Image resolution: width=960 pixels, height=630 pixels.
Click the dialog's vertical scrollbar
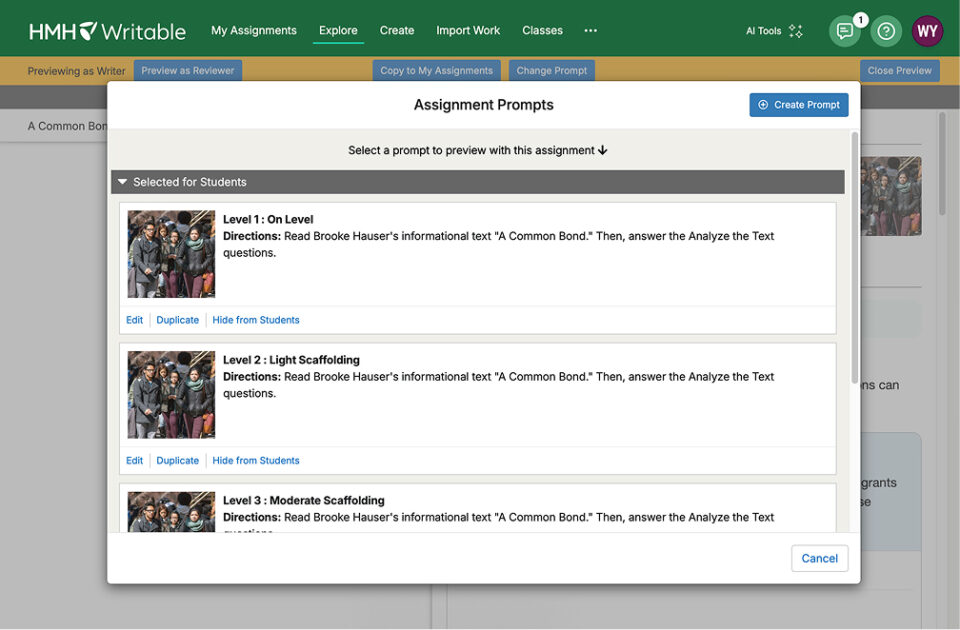pyautogui.click(x=855, y=257)
